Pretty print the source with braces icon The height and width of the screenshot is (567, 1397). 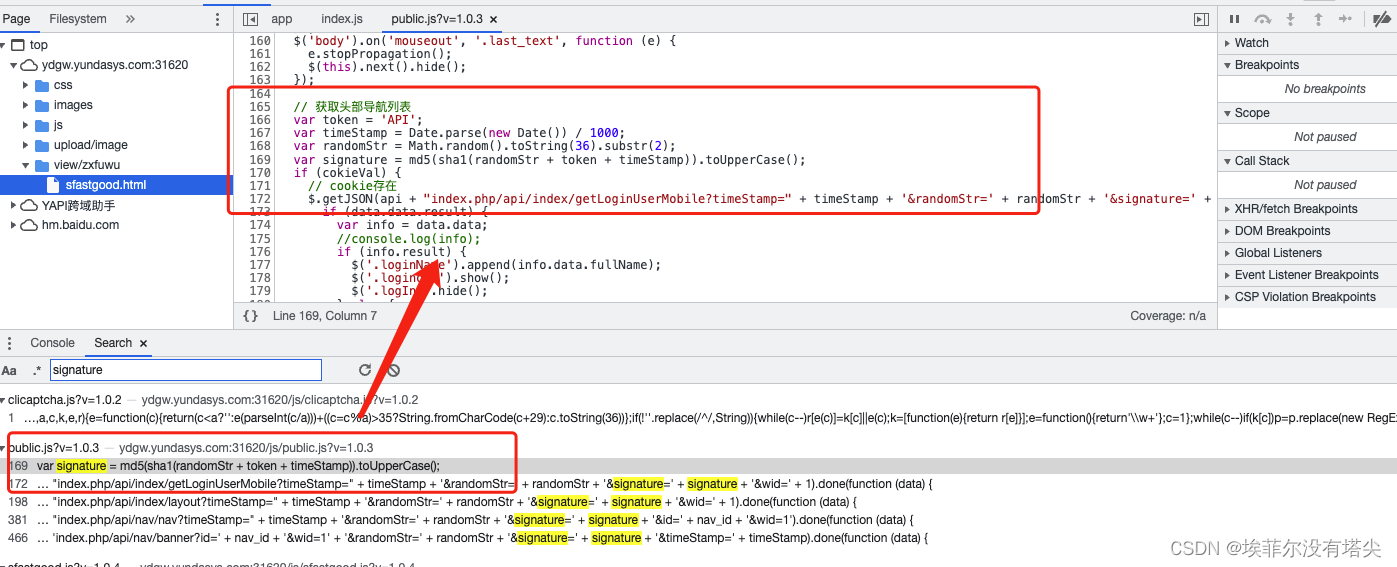(251, 316)
